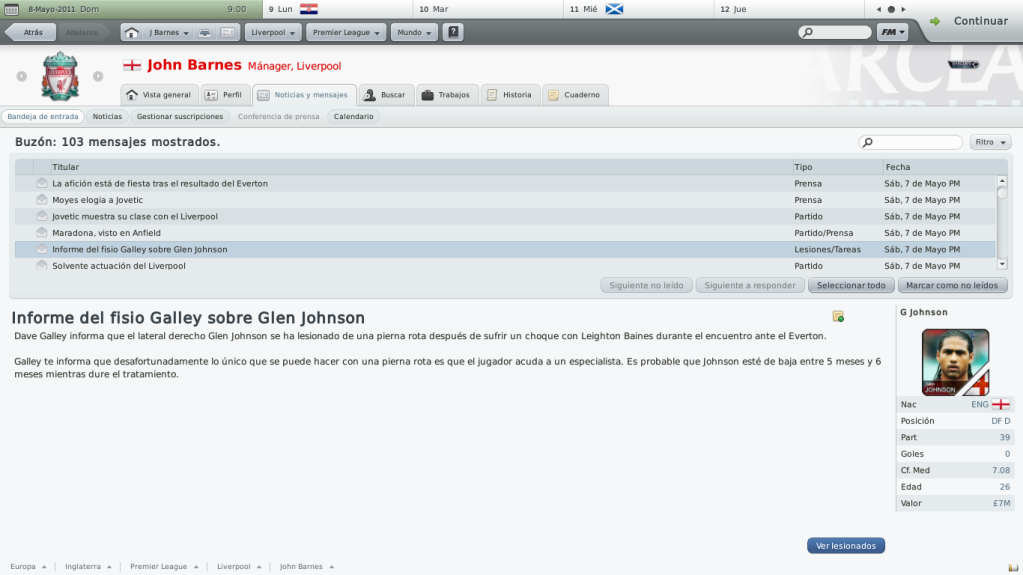The image size is (1023, 575).
Task: Click the Croatia flag on the 9 Lun date
Action: [309, 9]
